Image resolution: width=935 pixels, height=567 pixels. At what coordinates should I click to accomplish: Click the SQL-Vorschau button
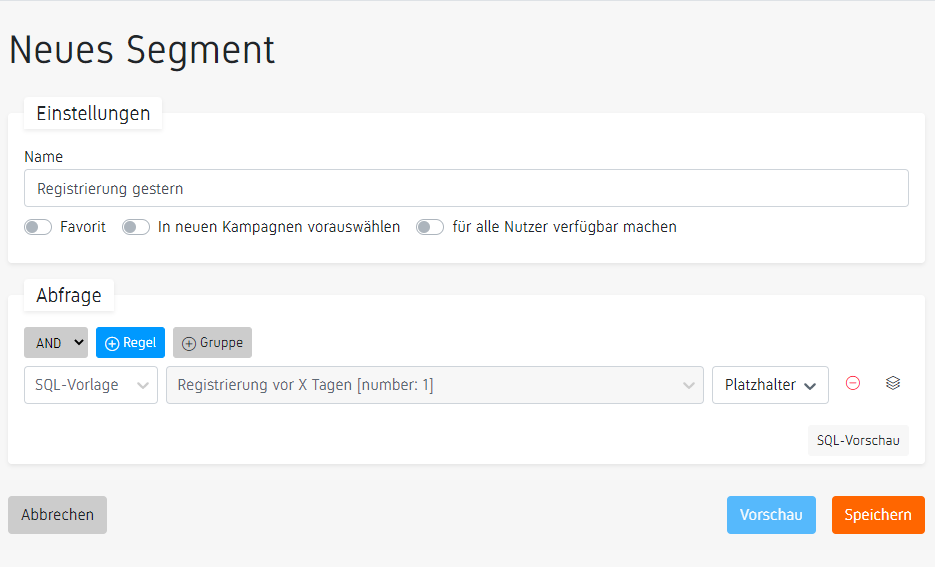(x=858, y=440)
